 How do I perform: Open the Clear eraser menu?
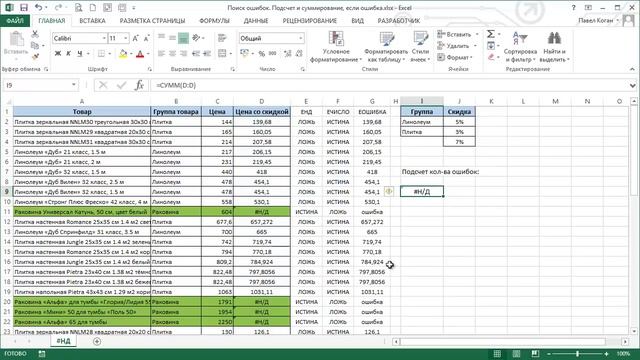pos(491,57)
